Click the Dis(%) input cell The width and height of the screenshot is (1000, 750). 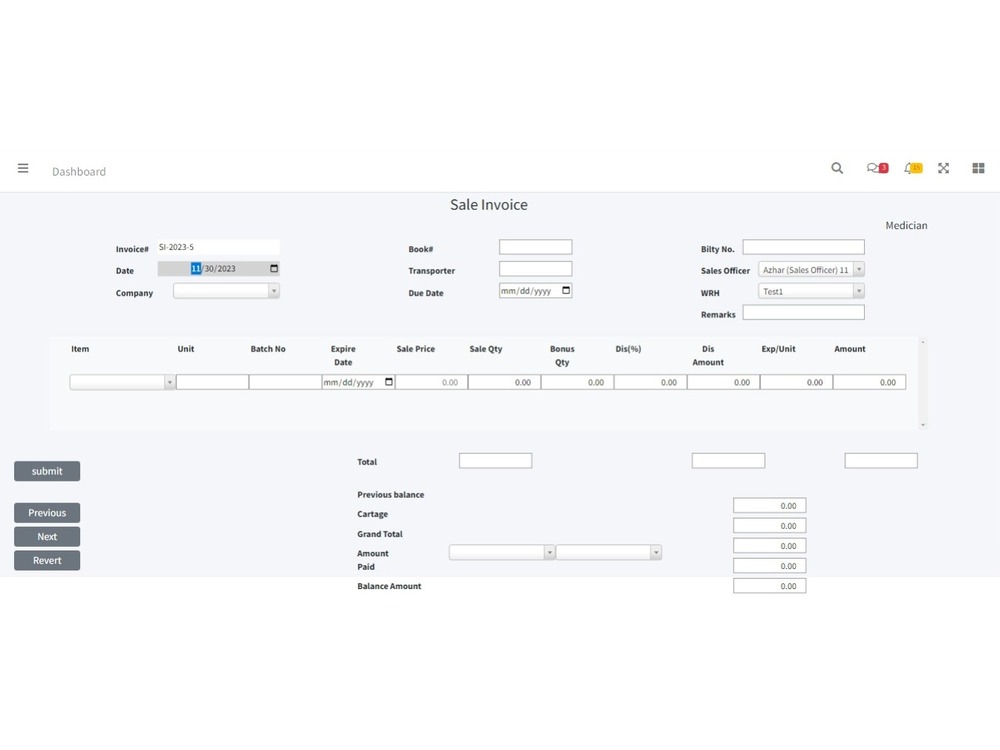coord(651,382)
